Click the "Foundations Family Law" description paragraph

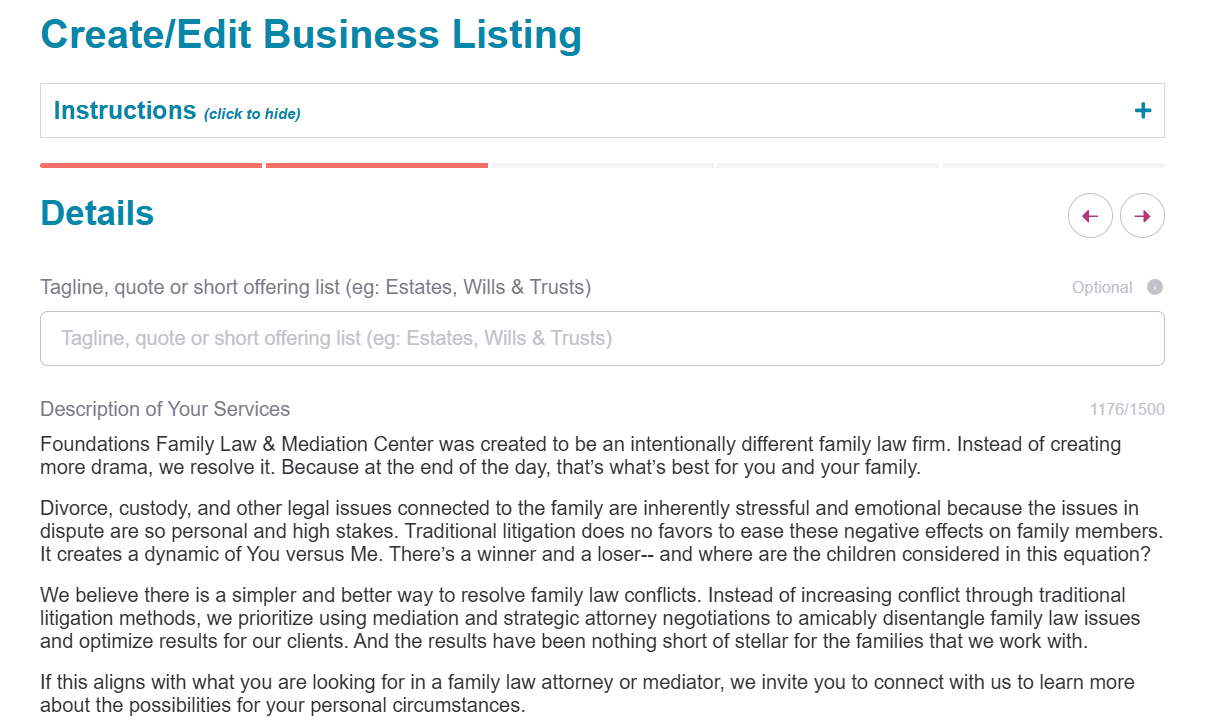click(580, 455)
